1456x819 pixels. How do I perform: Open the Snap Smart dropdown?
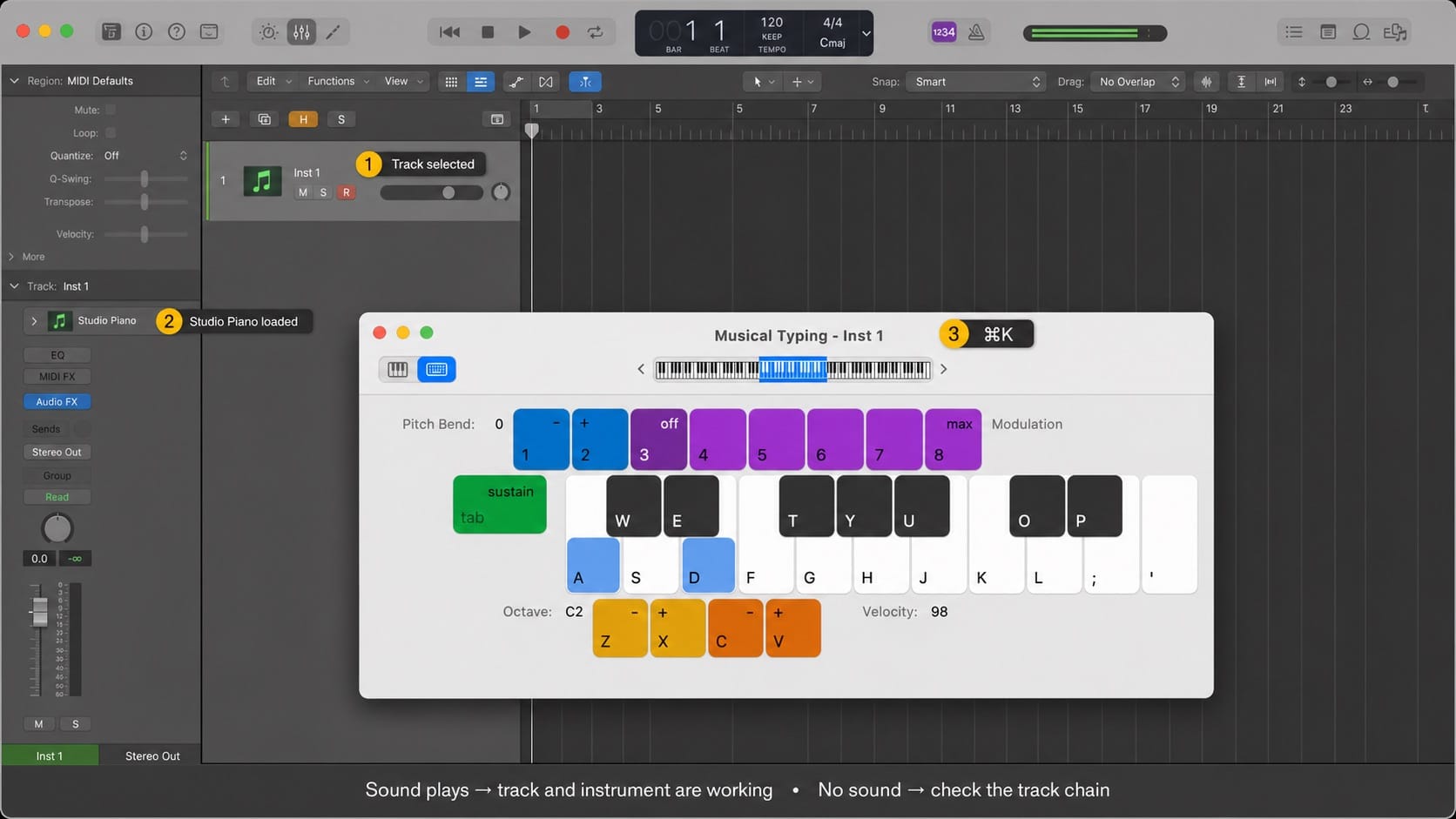click(x=977, y=82)
